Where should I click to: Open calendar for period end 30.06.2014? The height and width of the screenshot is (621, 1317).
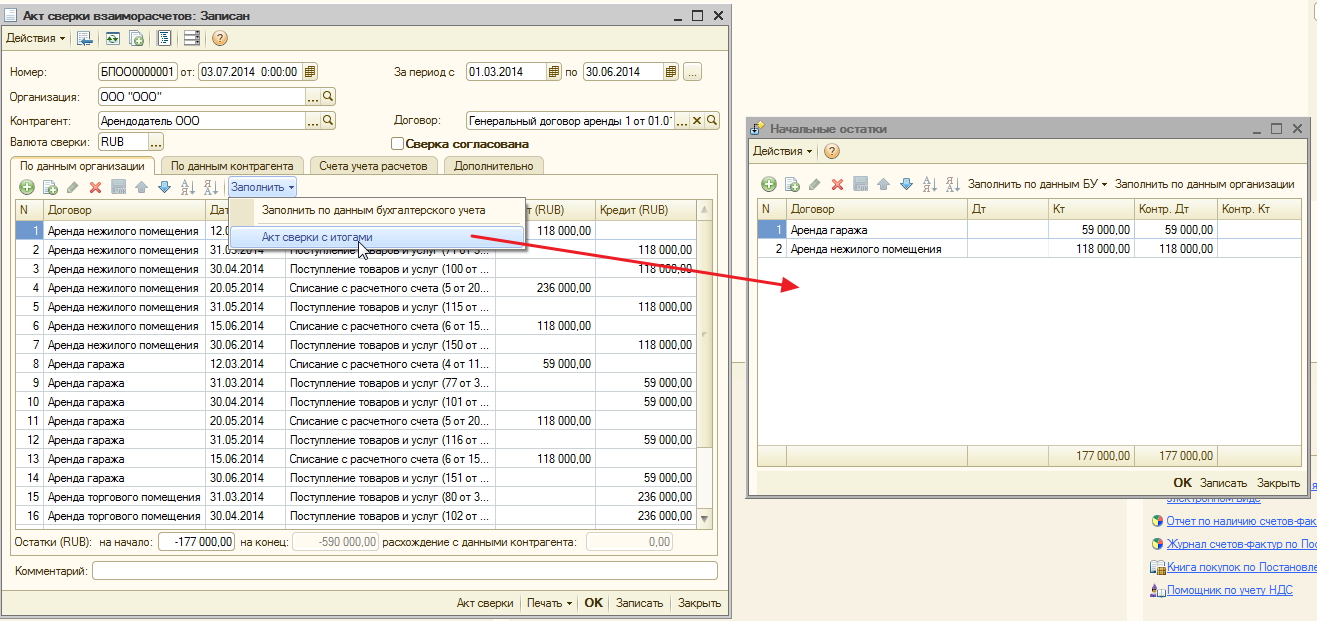[x=671, y=72]
